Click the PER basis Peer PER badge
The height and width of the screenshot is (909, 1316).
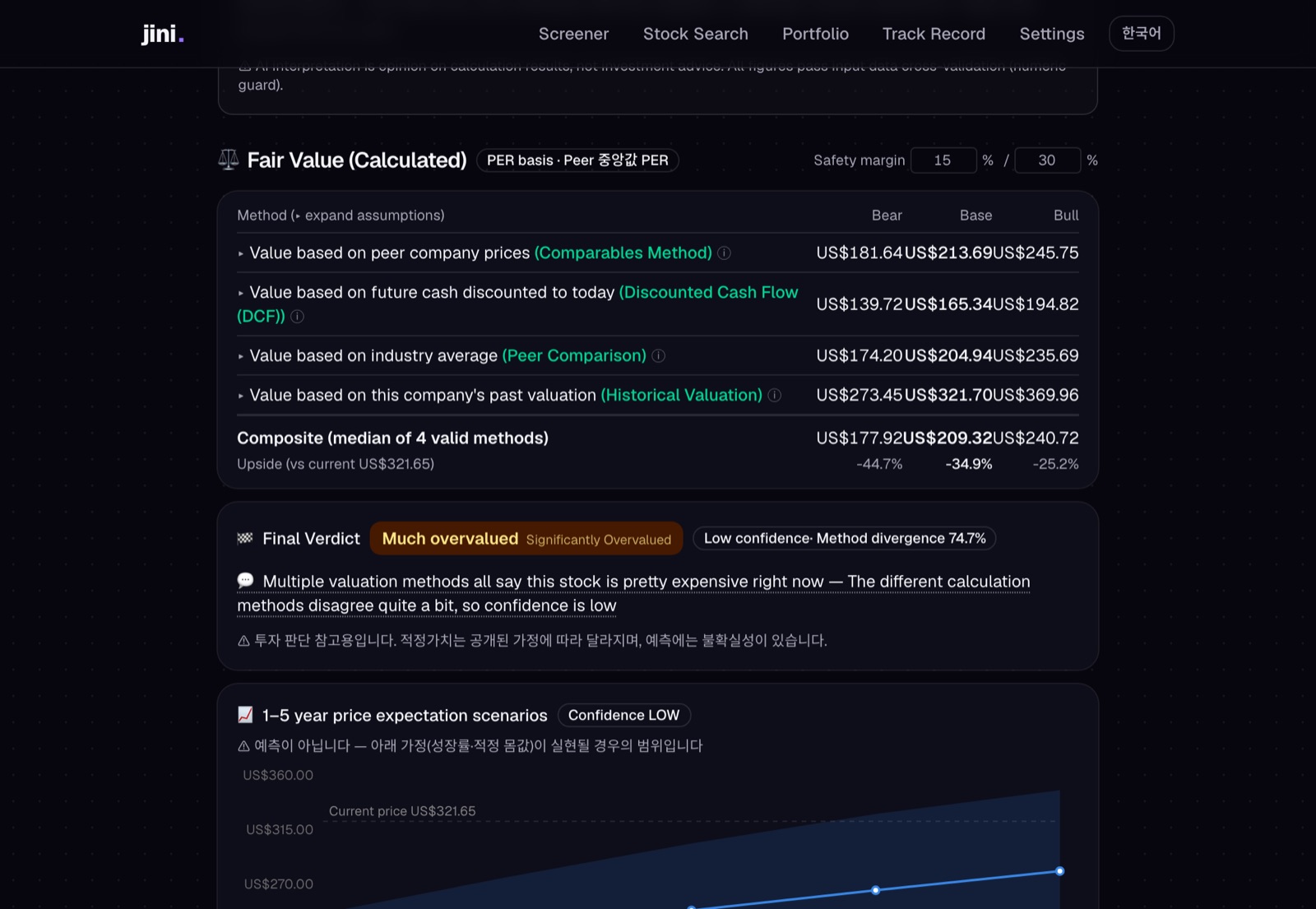click(x=577, y=160)
